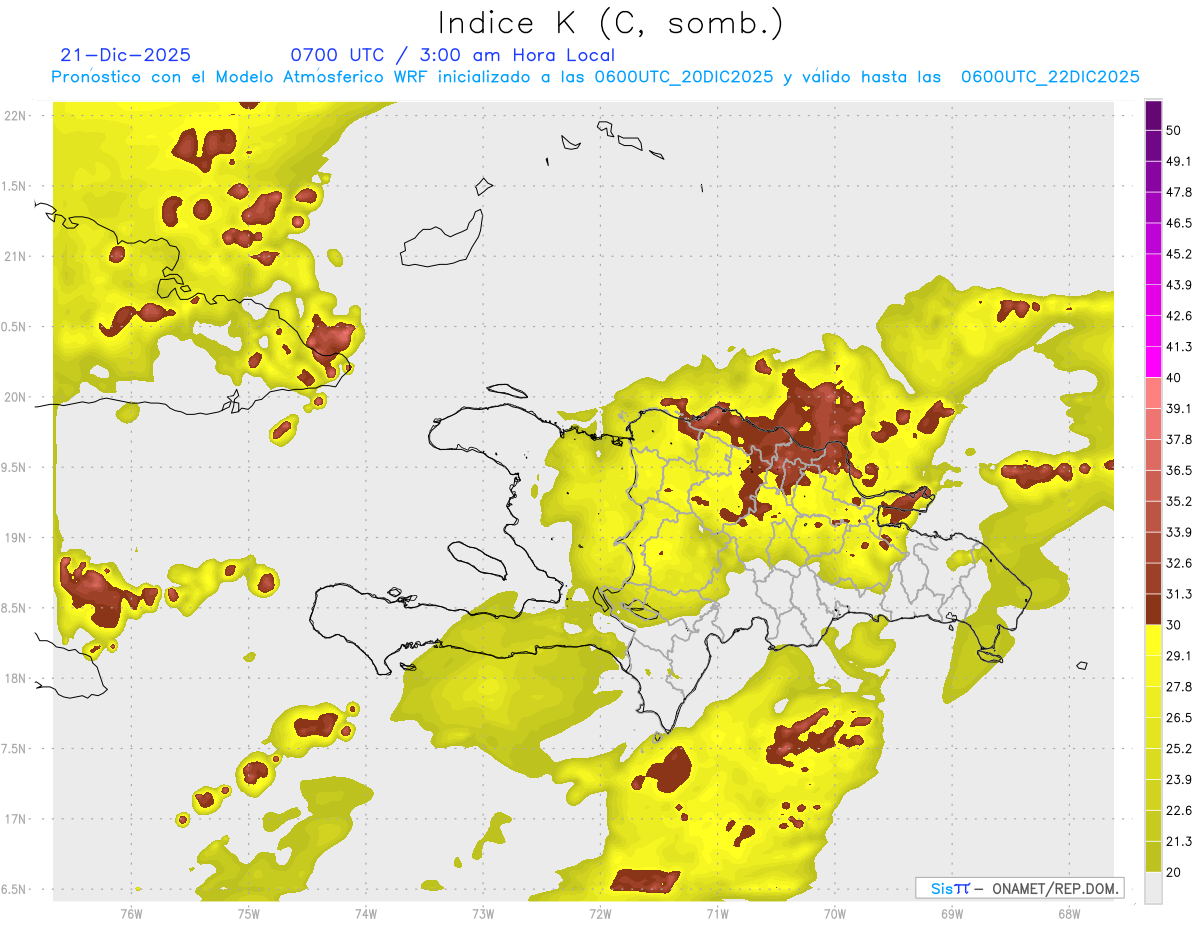
Task: Click the legend value '50'
Action: coord(1173,130)
